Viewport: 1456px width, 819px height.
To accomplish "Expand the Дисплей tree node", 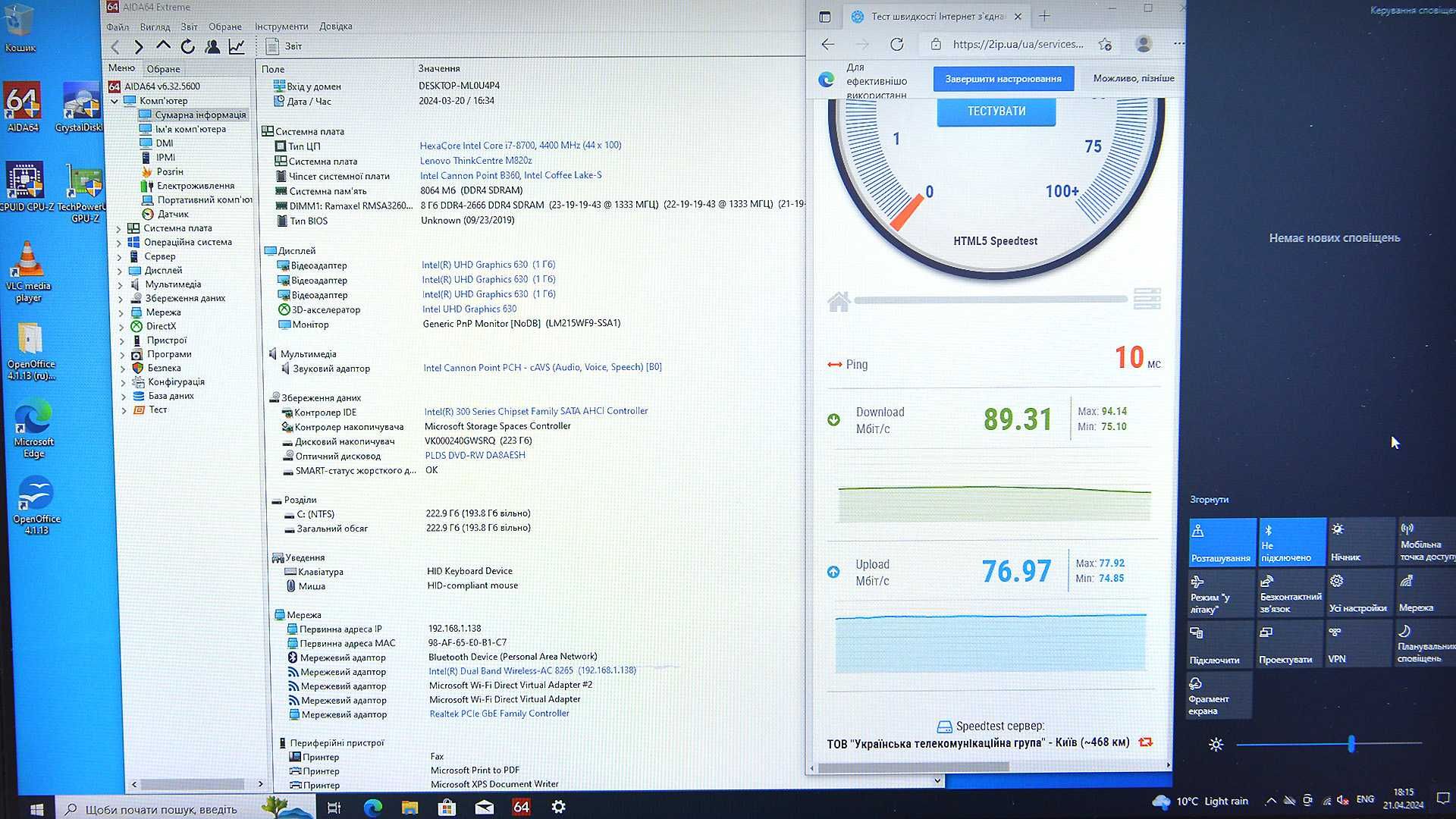I will click(x=120, y=271).
